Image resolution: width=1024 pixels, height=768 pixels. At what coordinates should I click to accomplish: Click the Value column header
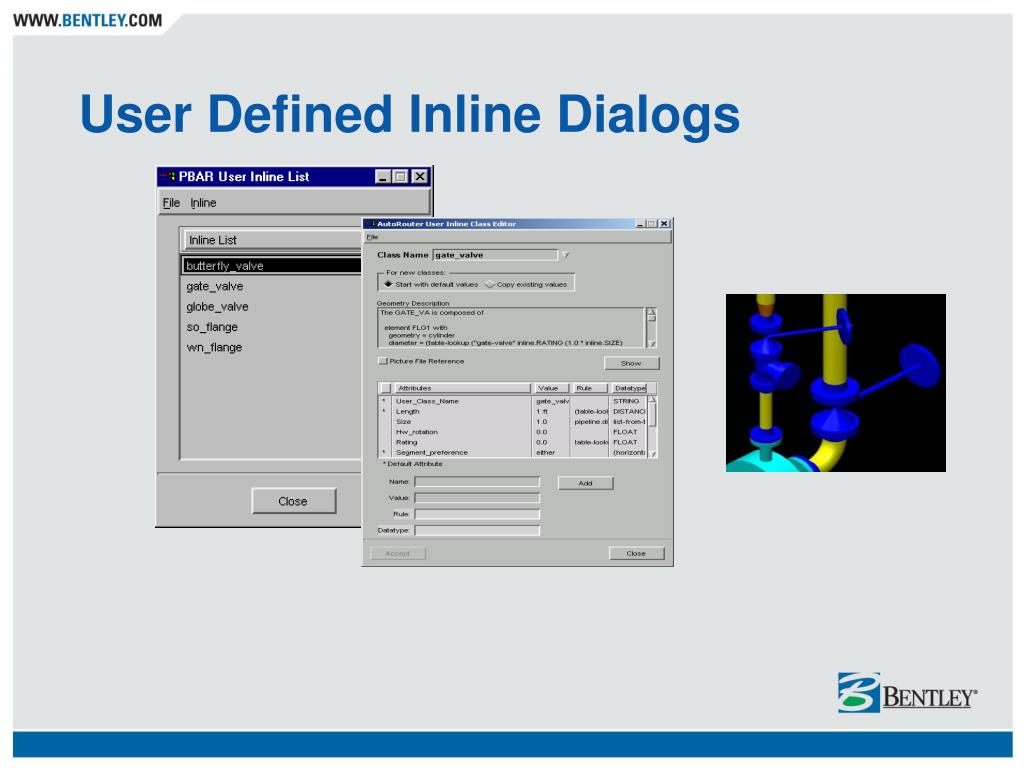click(551, 388)
